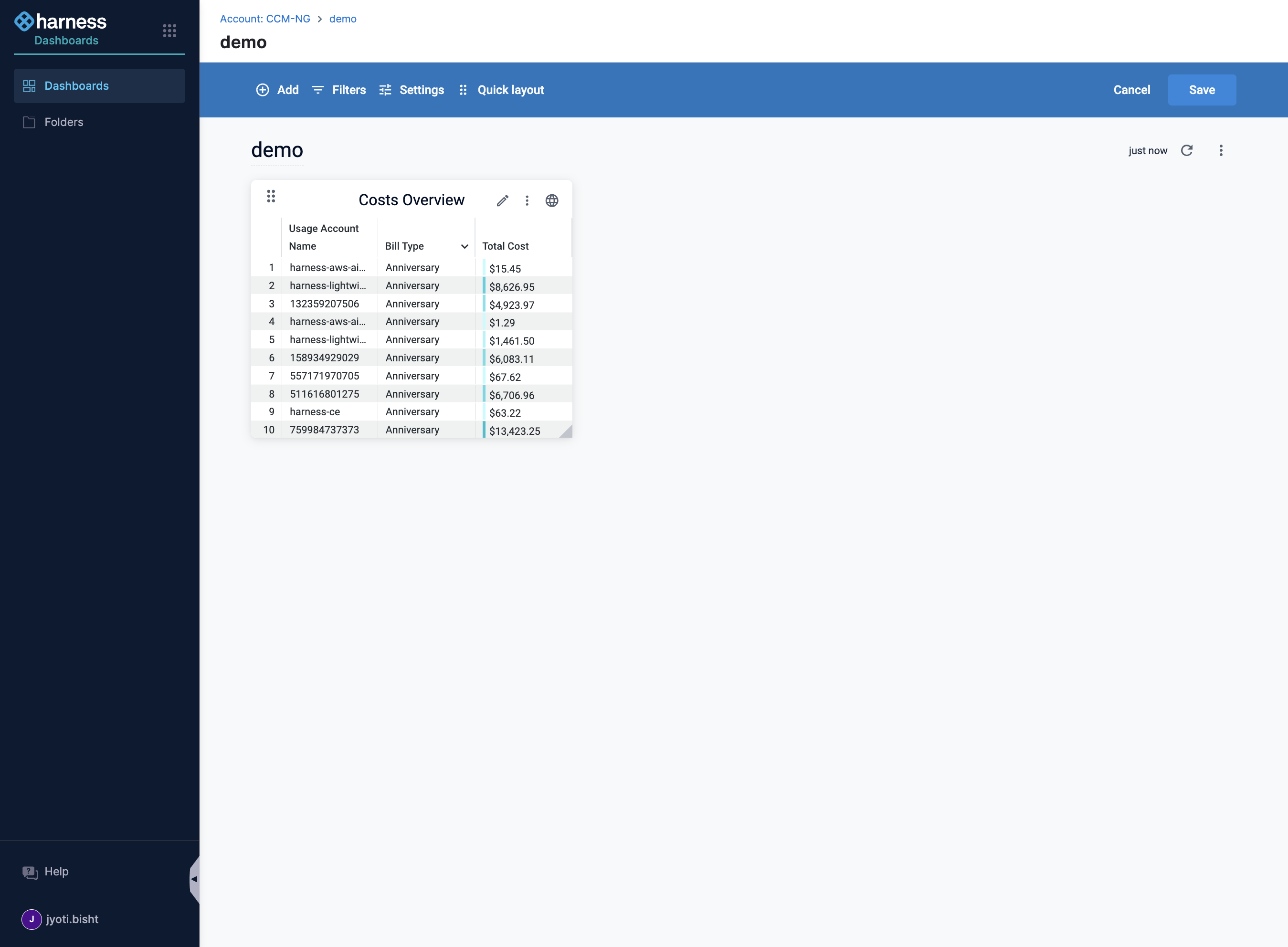Image resolution: width=1288 pixels, height=947 pixels.
Task: Click the Harness logo
Action: pyautogui.click(x=60, y=22)
